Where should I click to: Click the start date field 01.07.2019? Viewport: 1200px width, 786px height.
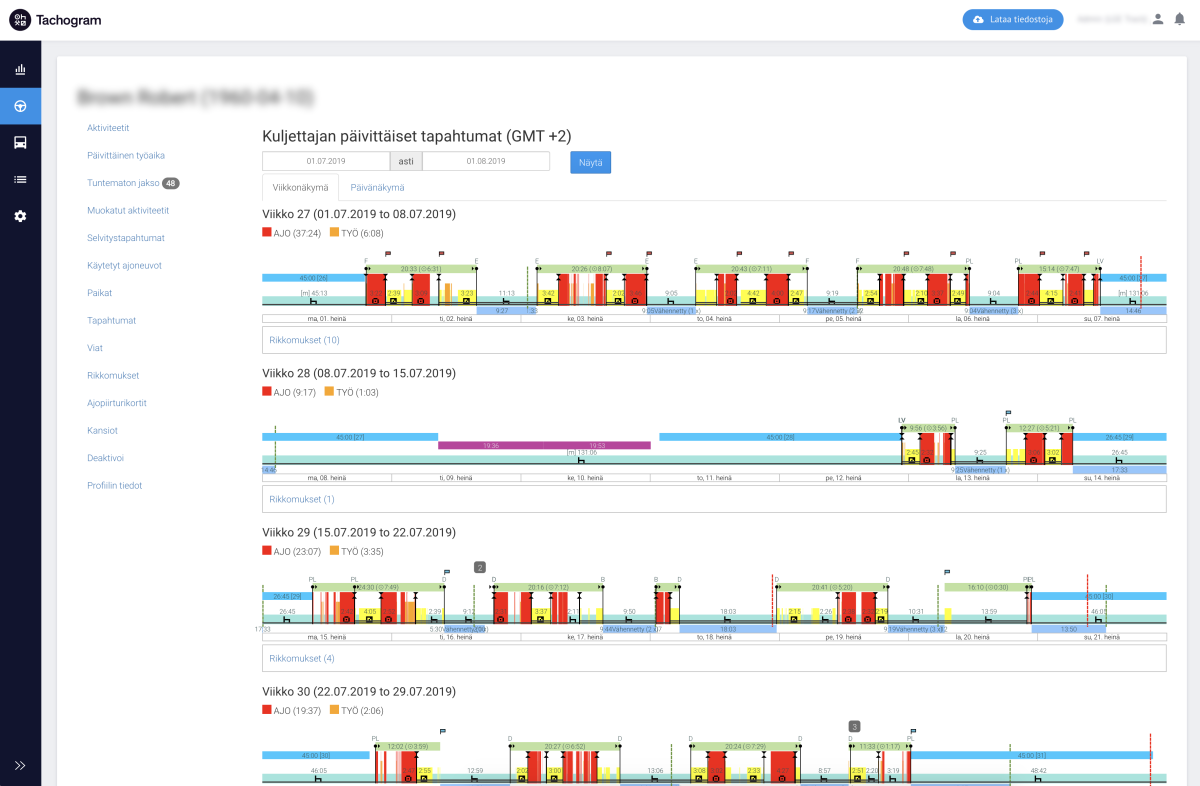pyautogui.click(x=326, y=161)
